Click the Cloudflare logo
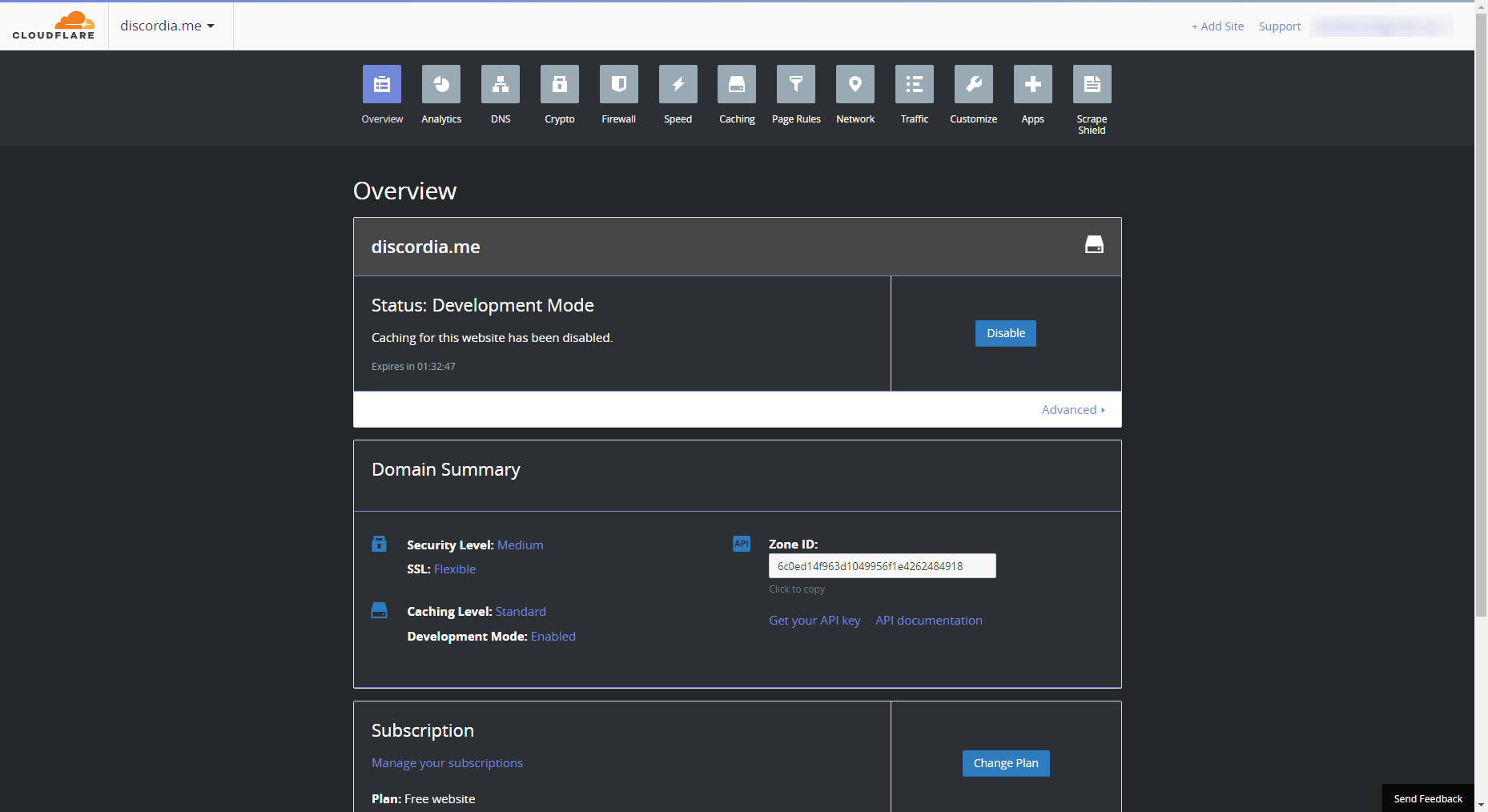The height and width of the screenshot is (812, 1488). 54,26
